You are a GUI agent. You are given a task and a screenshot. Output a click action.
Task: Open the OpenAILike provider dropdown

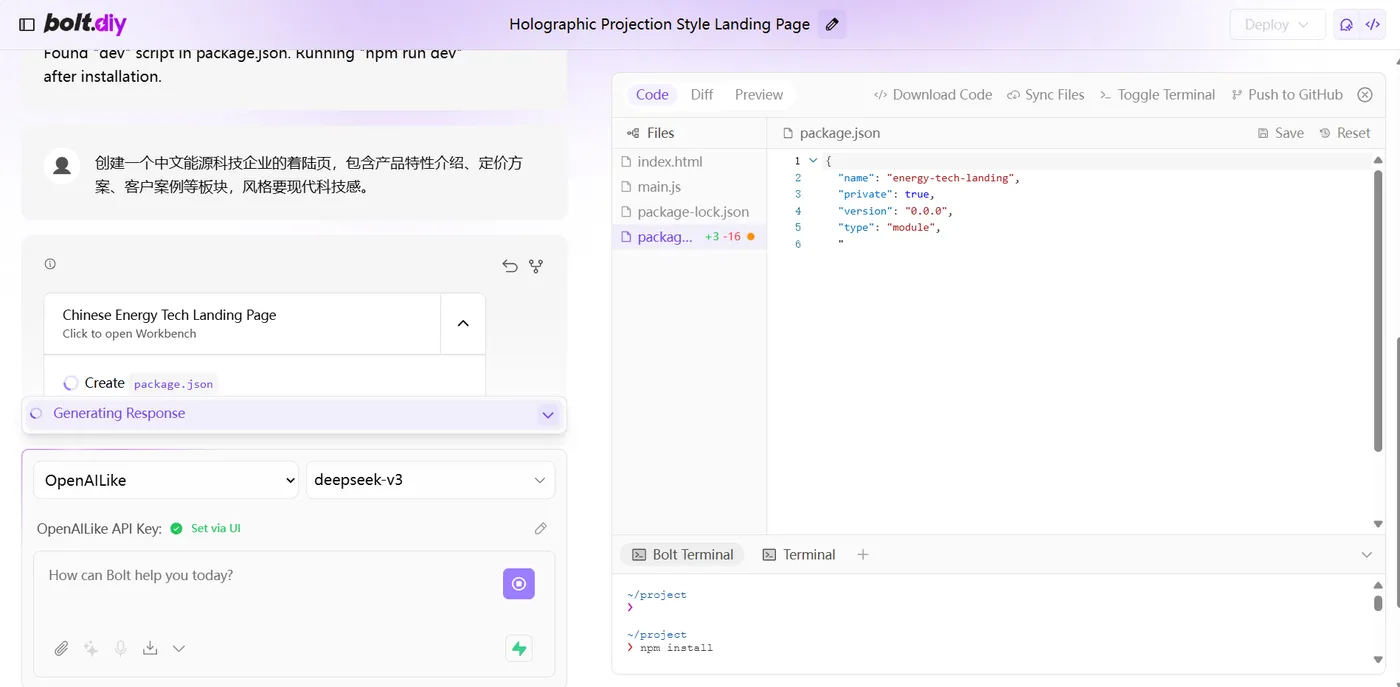click(x=166, y=480)
